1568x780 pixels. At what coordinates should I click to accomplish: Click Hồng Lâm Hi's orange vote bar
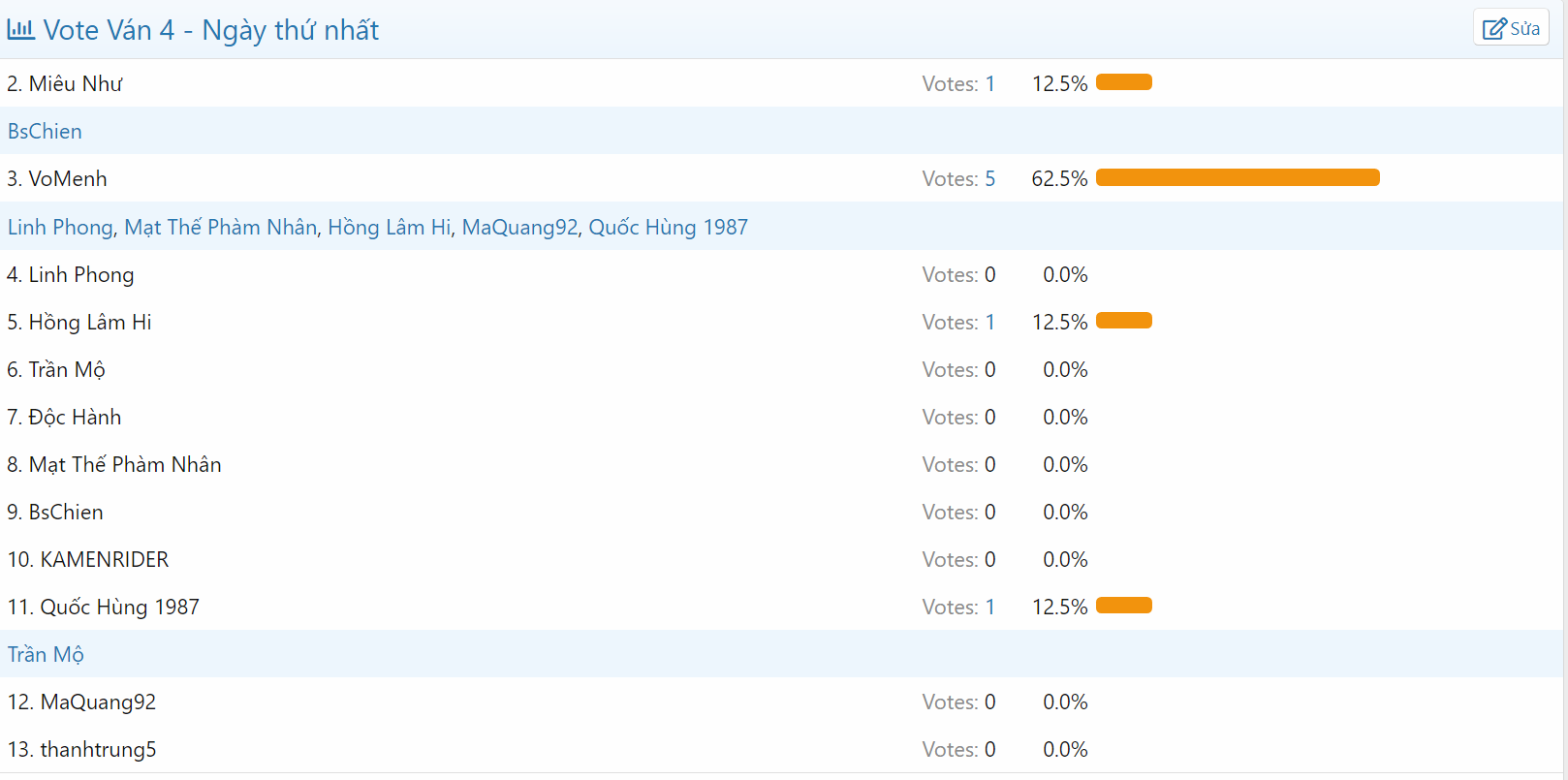[1123, 321]
